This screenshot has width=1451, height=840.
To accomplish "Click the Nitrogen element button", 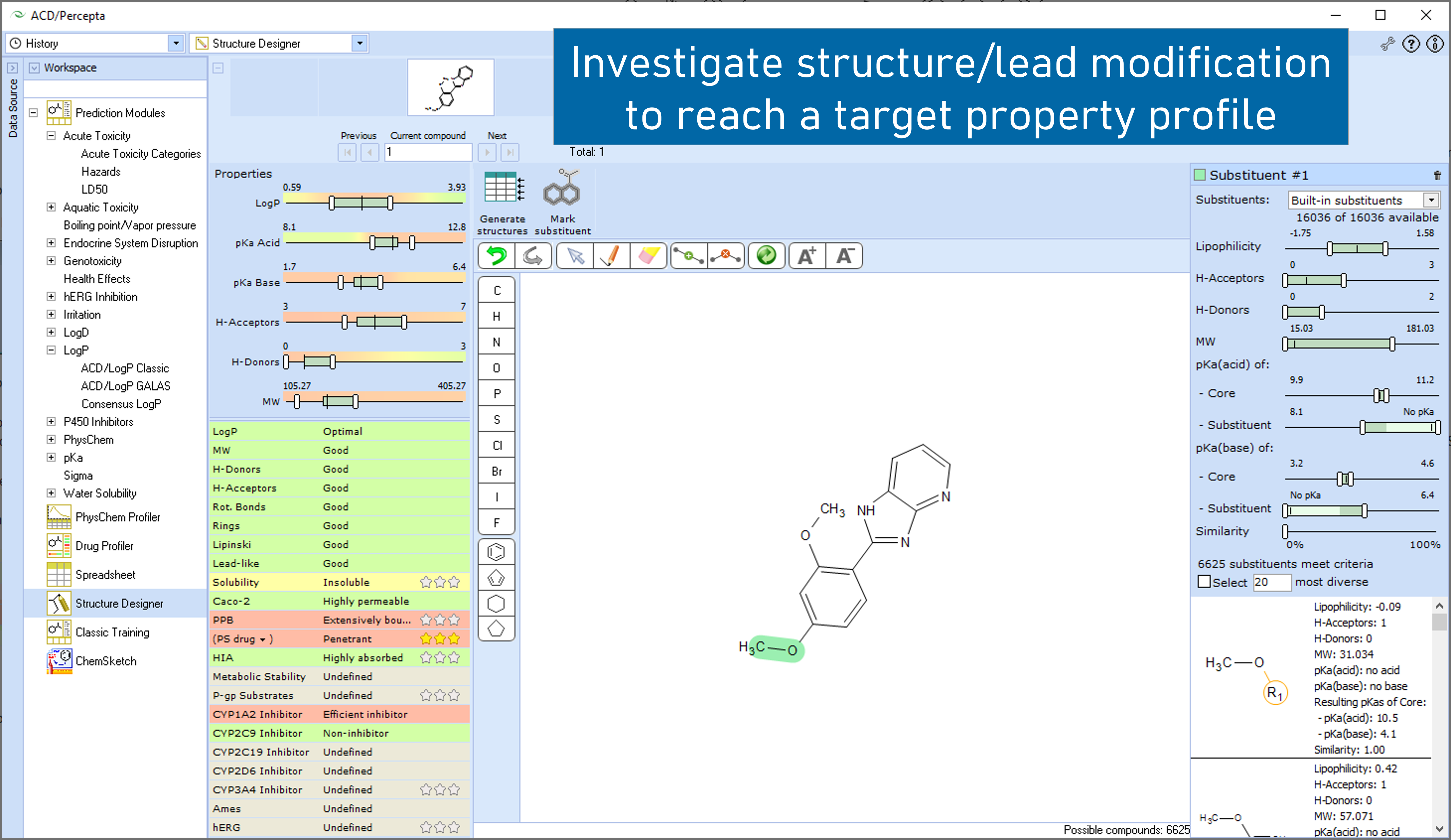I will [x=496, y=342].
